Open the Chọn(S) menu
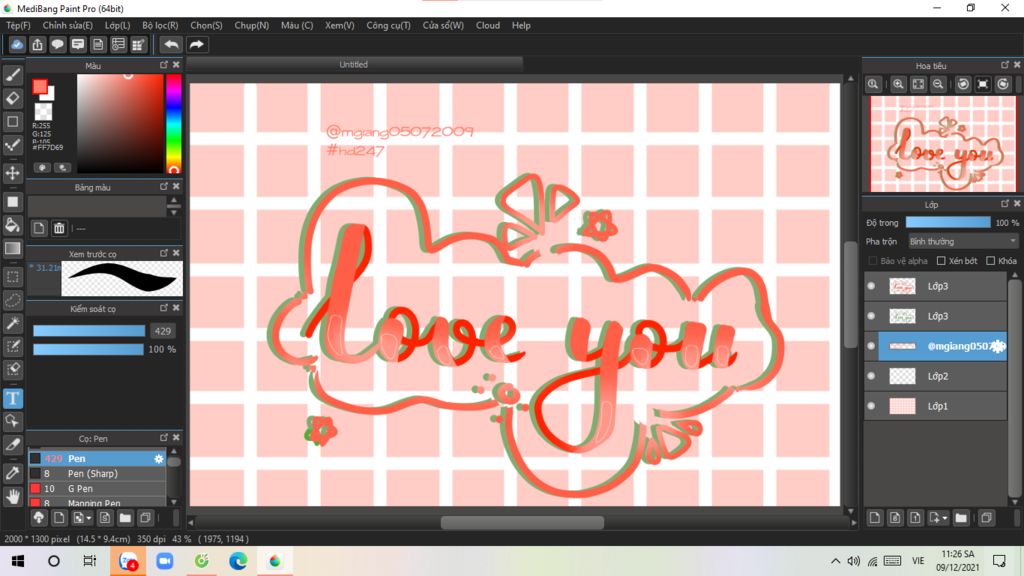Image resolution: width=1024 pixels, height=576 pixels. (206, 25)
